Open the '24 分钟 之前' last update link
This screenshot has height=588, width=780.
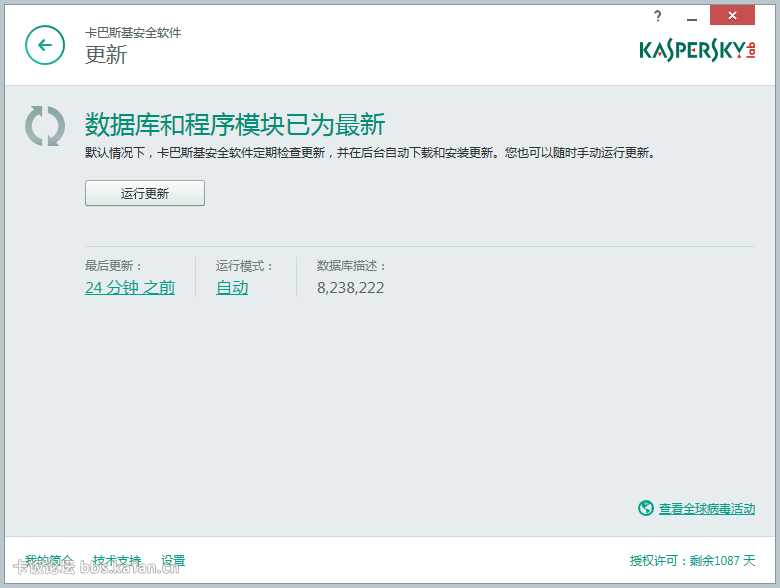pos(130,288)
